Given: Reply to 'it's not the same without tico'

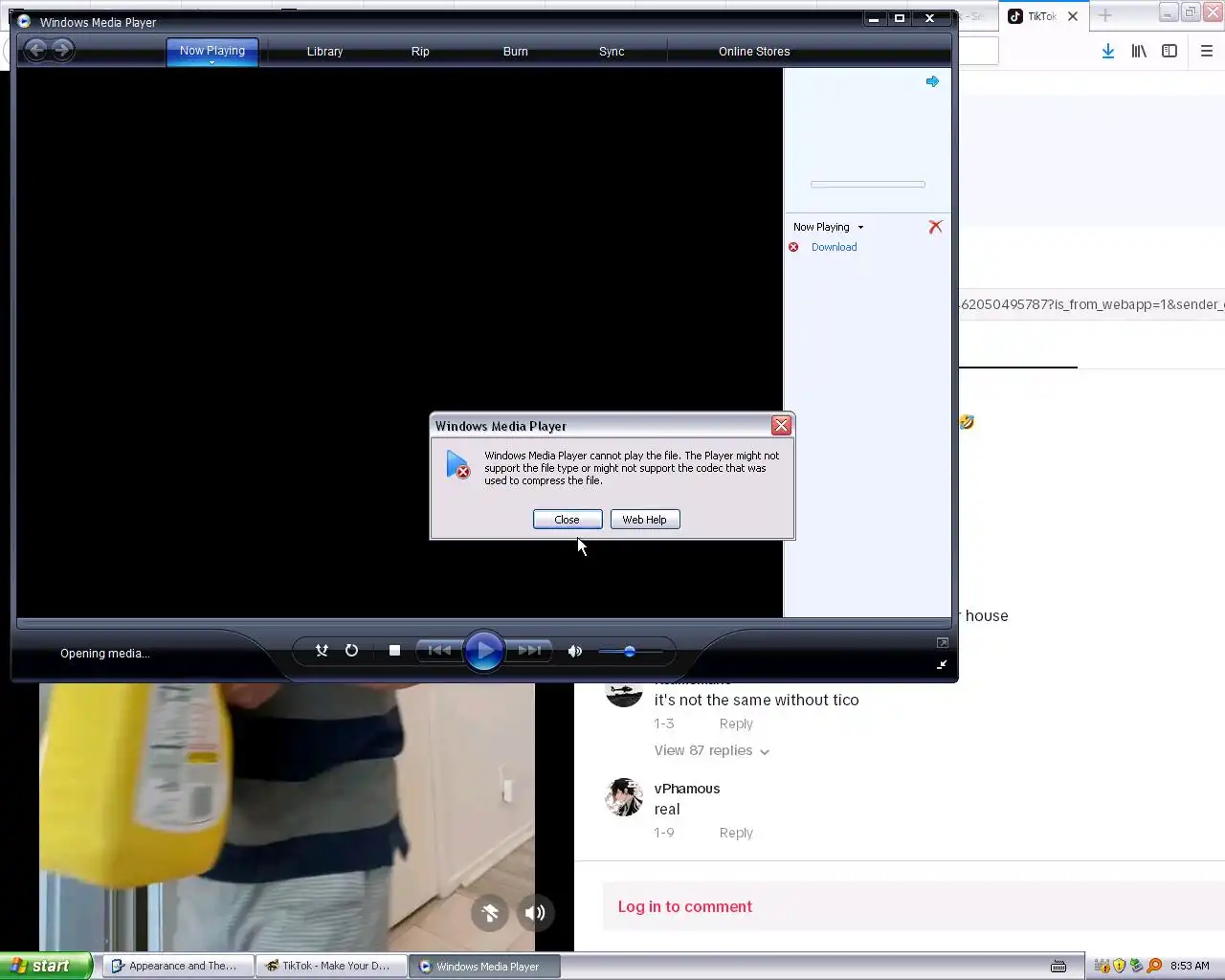Looking at the screenshot, I should point(736,724).
